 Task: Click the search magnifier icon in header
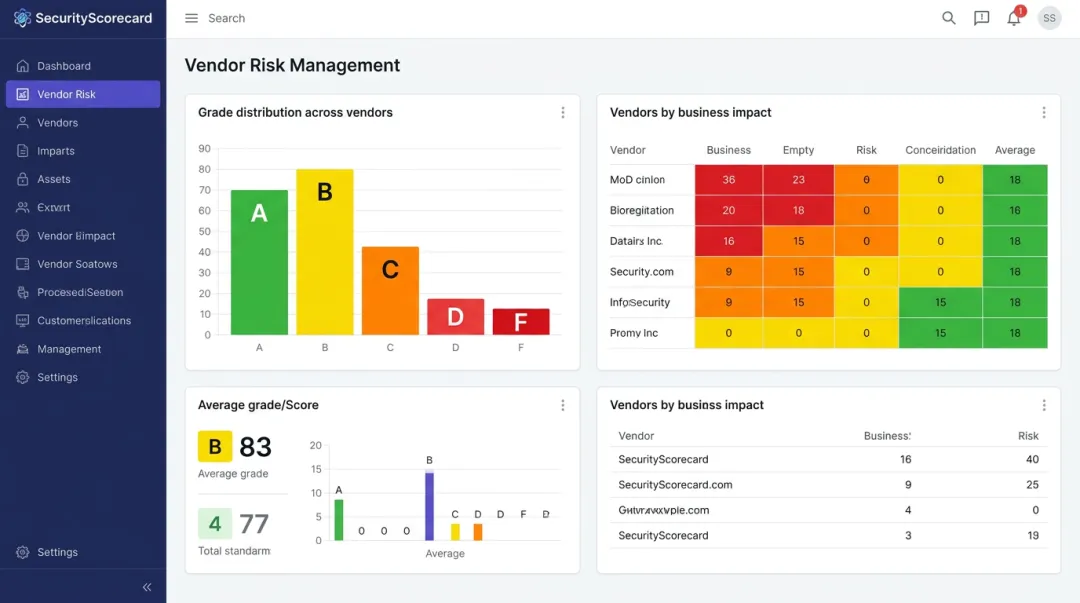[948, 18]
